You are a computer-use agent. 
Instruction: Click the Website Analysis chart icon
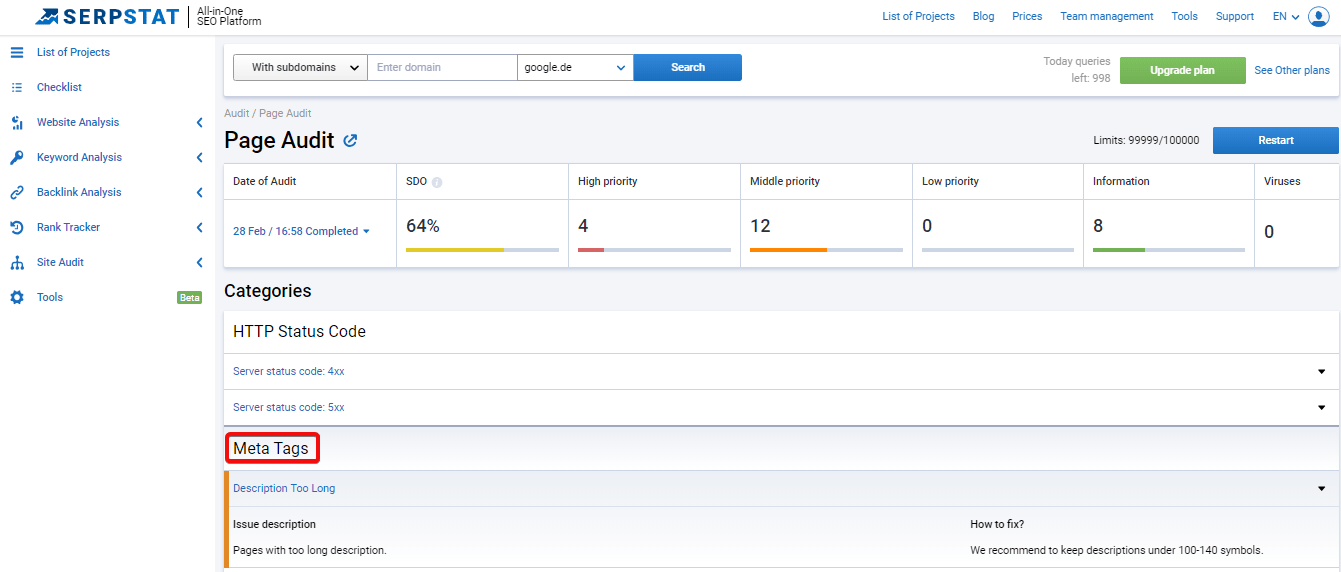(x=17, y=122)
